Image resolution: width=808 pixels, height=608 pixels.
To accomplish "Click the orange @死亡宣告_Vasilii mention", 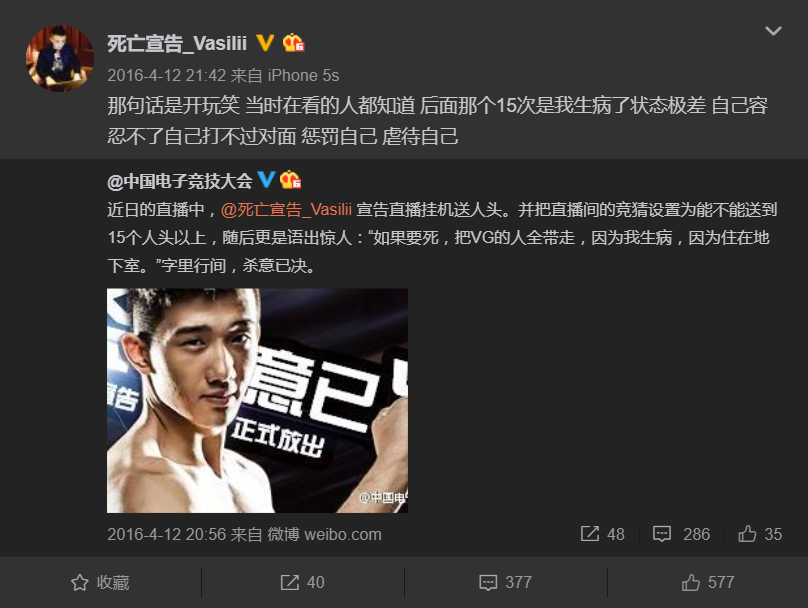I will click(286, 210).
